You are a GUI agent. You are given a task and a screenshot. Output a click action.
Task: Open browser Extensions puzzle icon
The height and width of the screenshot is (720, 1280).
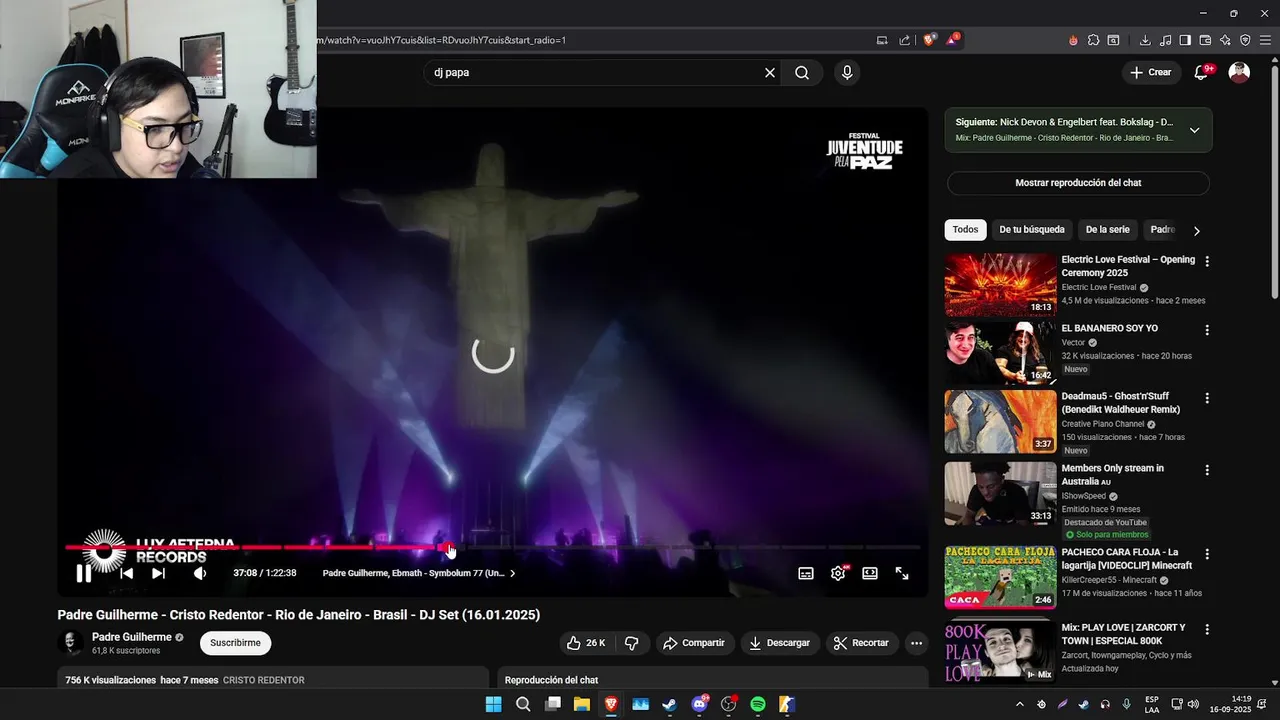[1093, 40]
